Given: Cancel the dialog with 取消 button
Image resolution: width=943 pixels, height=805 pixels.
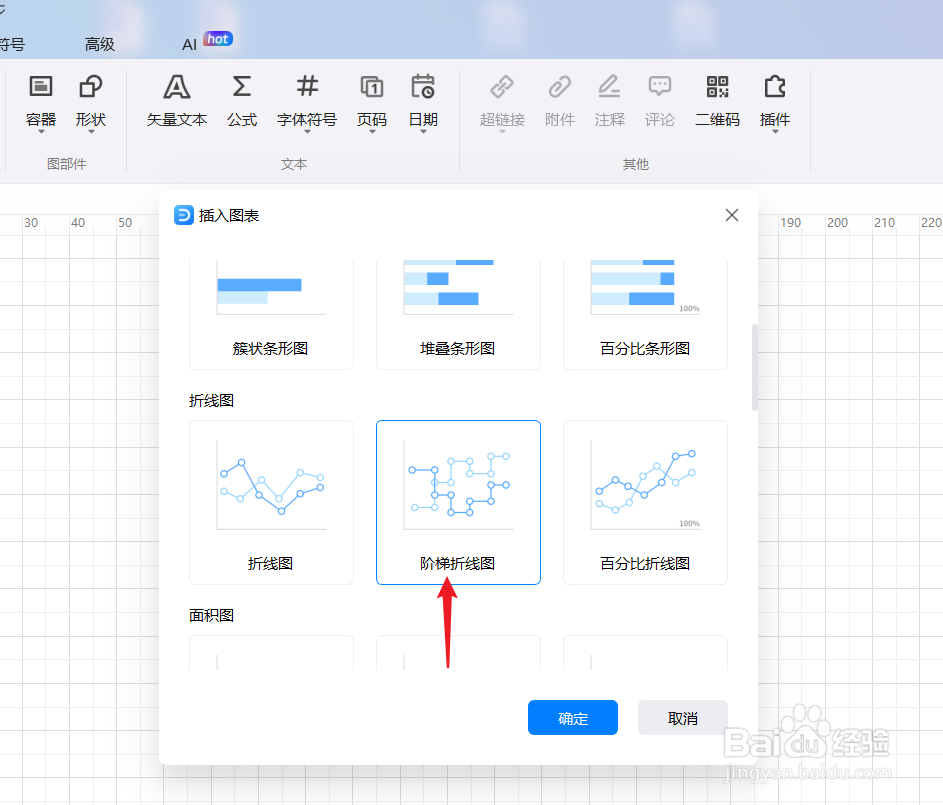Looking at the screenshot, I should pos(682,717).
